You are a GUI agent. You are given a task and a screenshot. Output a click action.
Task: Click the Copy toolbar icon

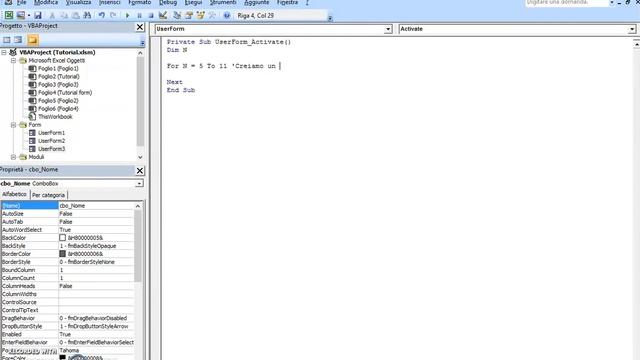coord(64,16)
